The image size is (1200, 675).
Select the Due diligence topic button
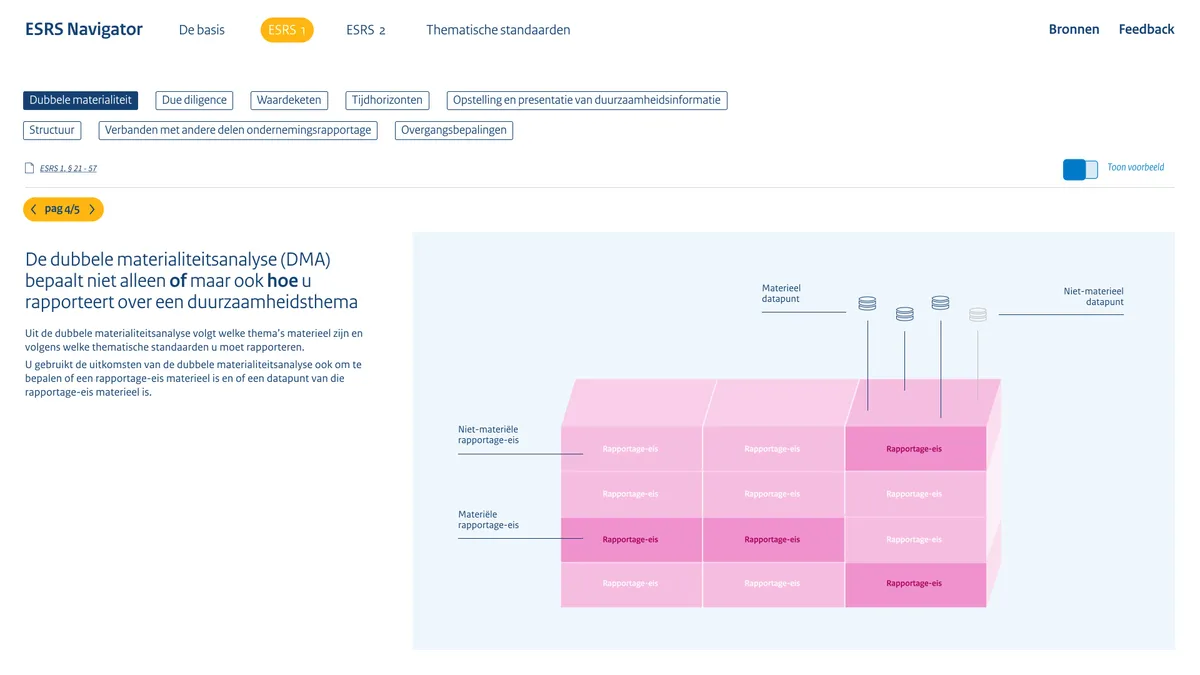(x=194, y=100)
